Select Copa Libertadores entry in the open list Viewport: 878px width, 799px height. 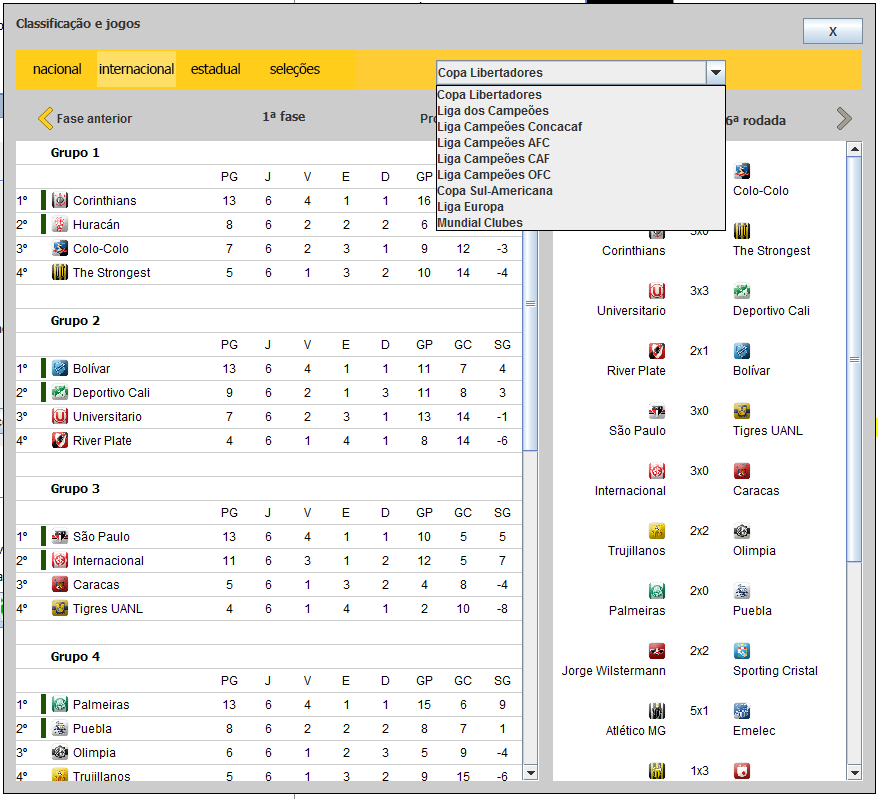(x=580, y=95)
